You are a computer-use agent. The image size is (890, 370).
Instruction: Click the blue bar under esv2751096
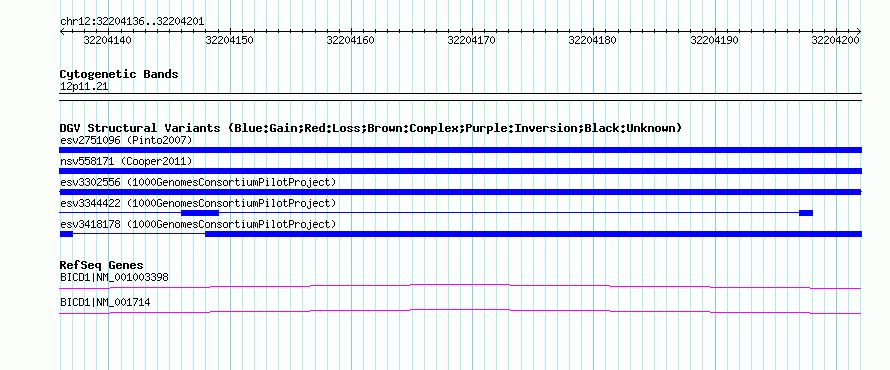[461, 150]
